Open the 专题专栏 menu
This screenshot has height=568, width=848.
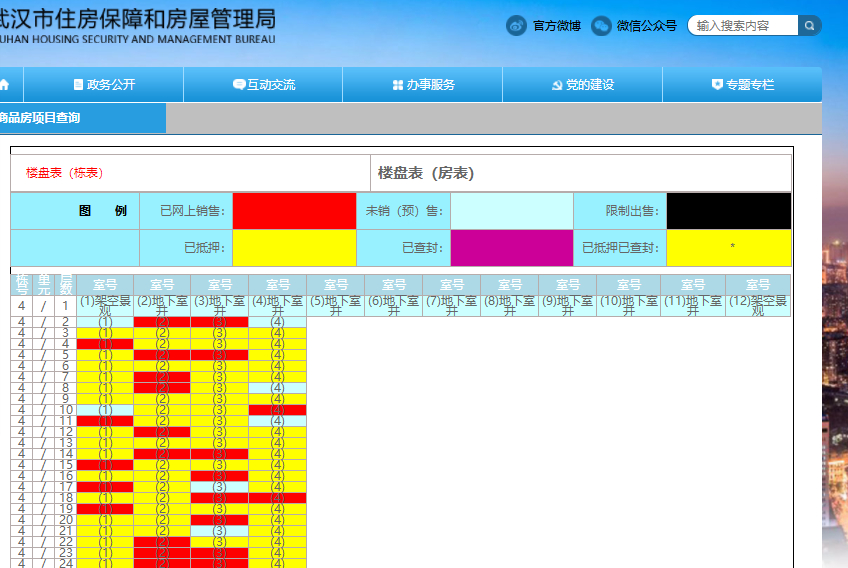pyautogui.click(x=742, y=85)
